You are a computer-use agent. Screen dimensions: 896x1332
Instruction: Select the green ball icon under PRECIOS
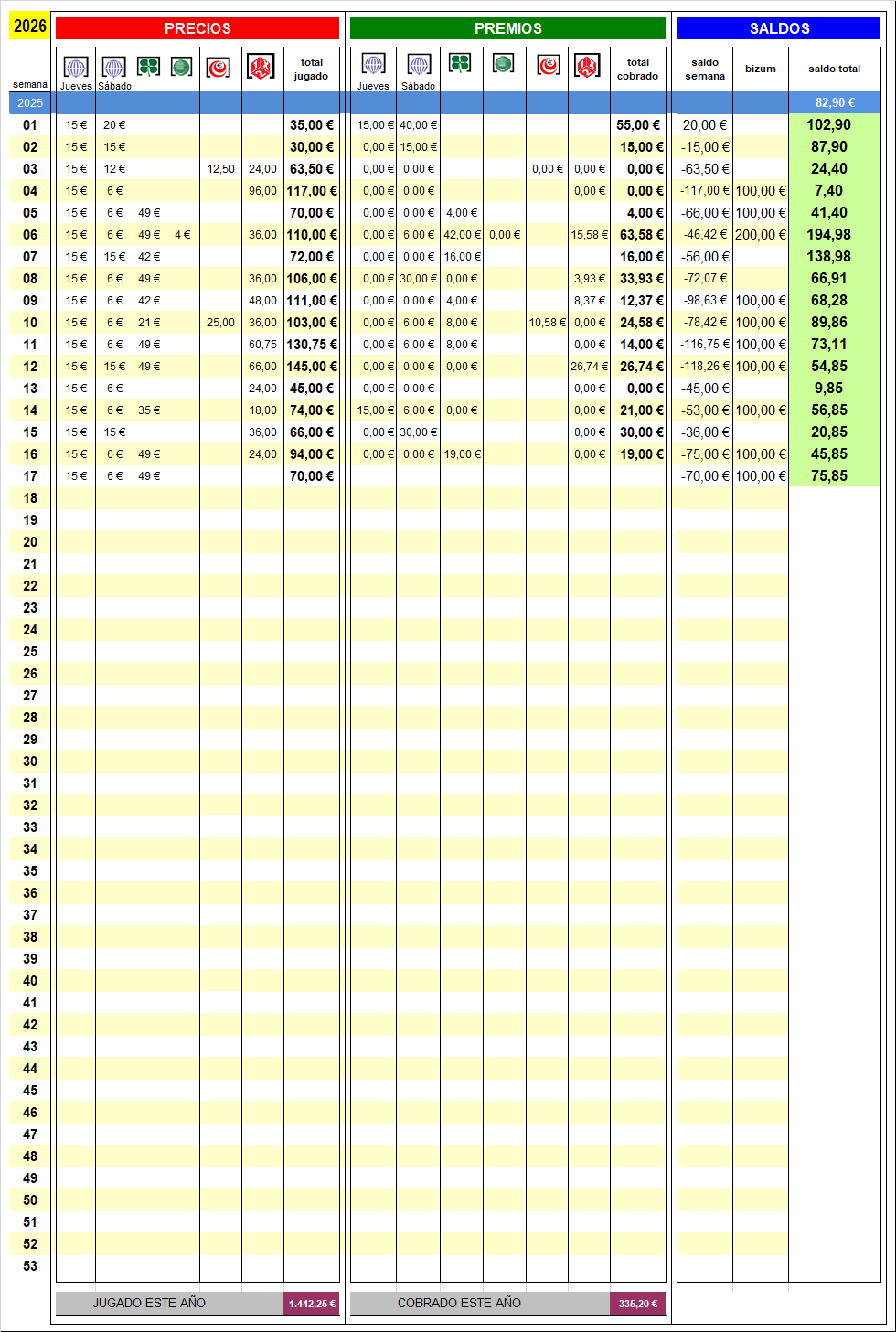tap(182, 67)
